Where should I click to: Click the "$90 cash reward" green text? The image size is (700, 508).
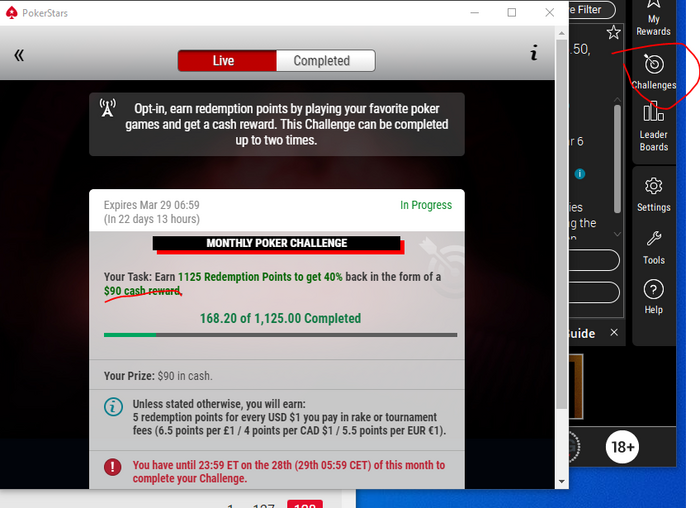coord(142,291)
